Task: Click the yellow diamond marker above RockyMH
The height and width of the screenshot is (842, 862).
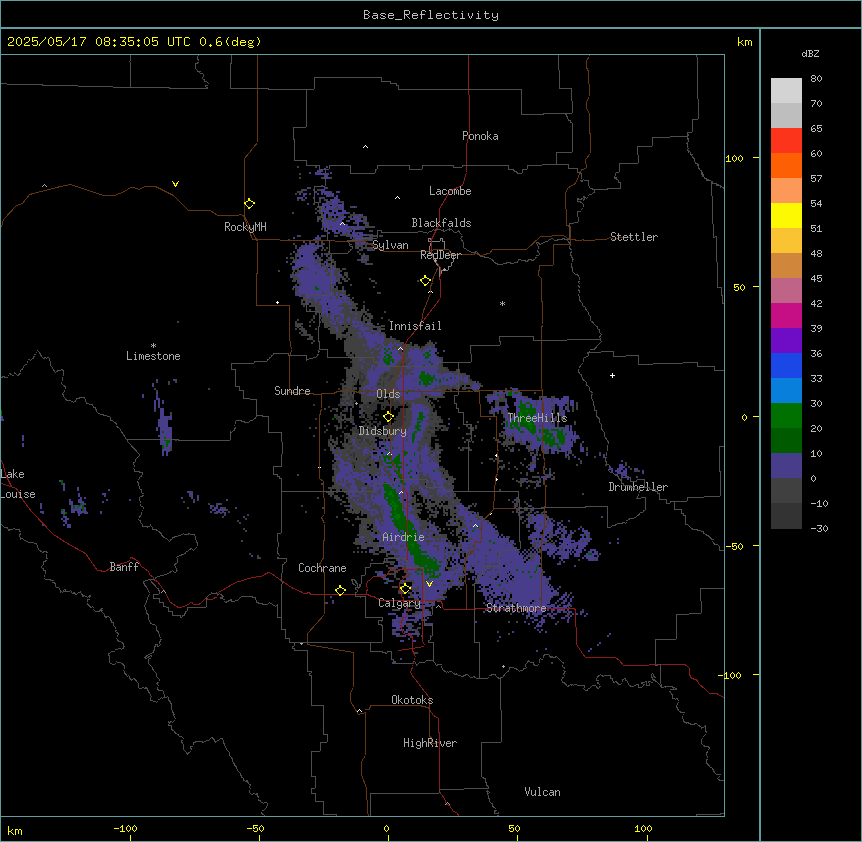Action: coord(249,203)
